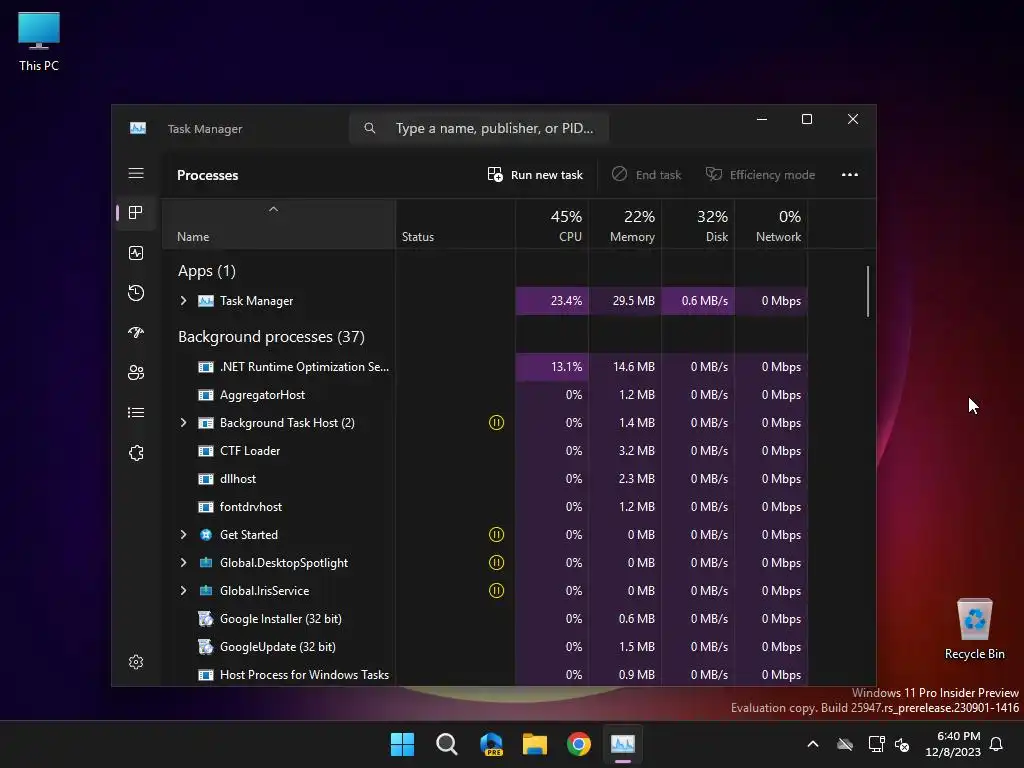The width and height of the screenshot is (1024, 768).
Task: Select the dllhost process
Action: (x=485, y=479)
